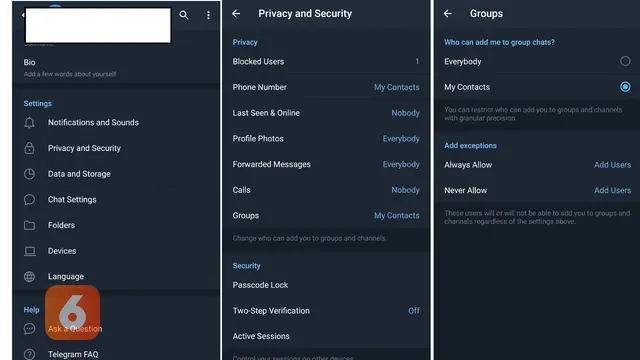Open Groups privacy setting
The height and width of the screenshot is (360, 640).
326,216
